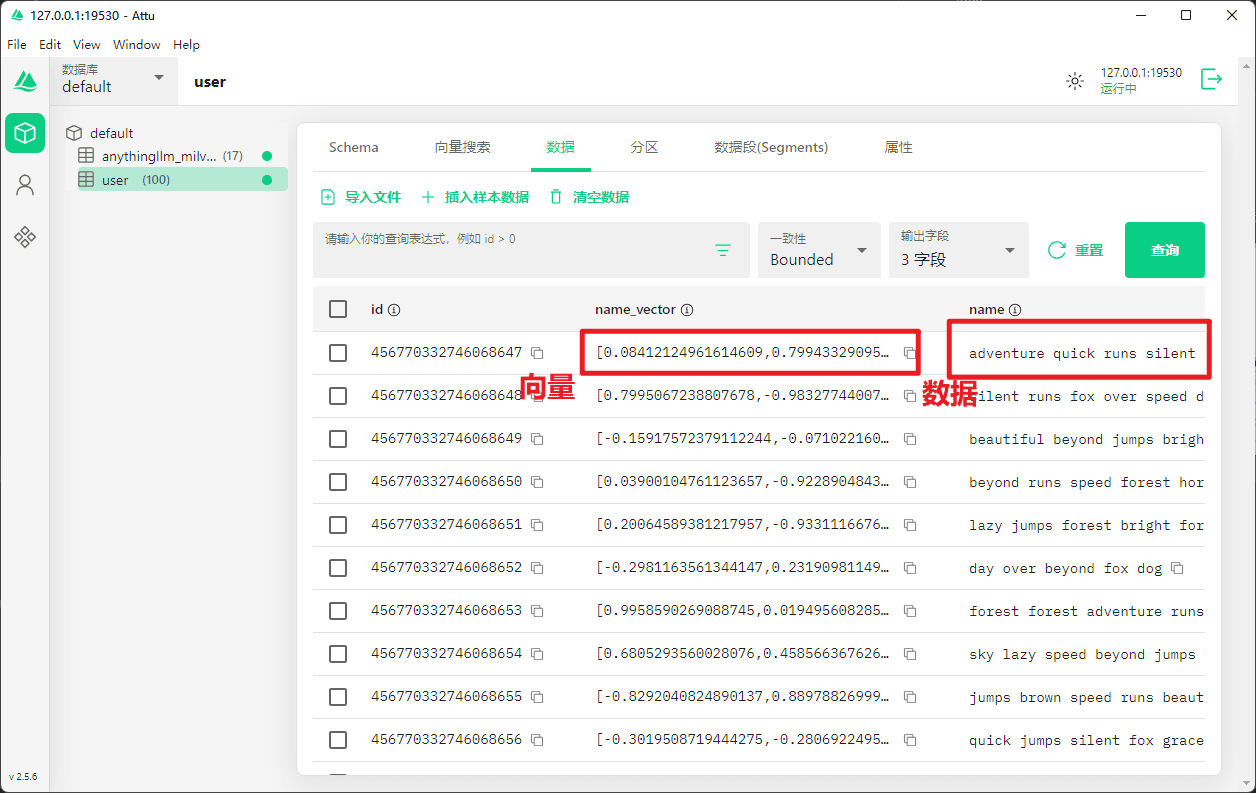This screenshot has width=1256, height=793.
Task: Tick the select-all checkbox in table header
Action: [x=338, y=309]
